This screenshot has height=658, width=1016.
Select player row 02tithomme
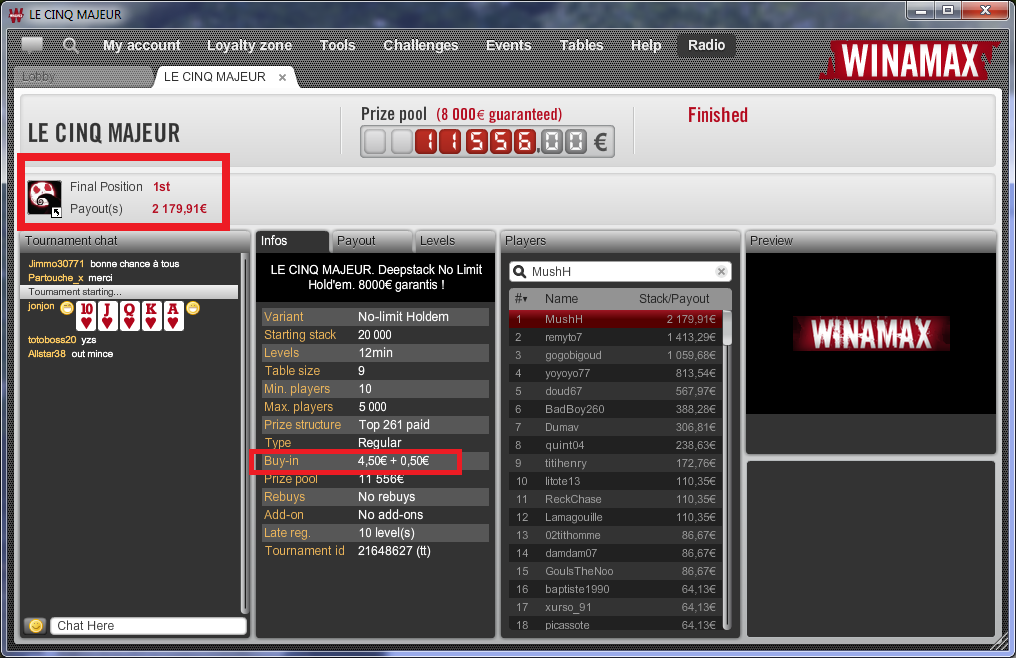point(616,535)
